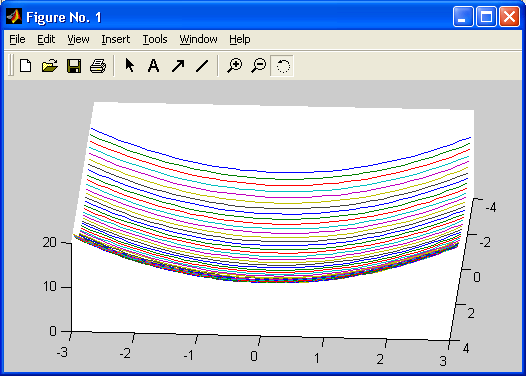Open the View menu

coord(78,40)
